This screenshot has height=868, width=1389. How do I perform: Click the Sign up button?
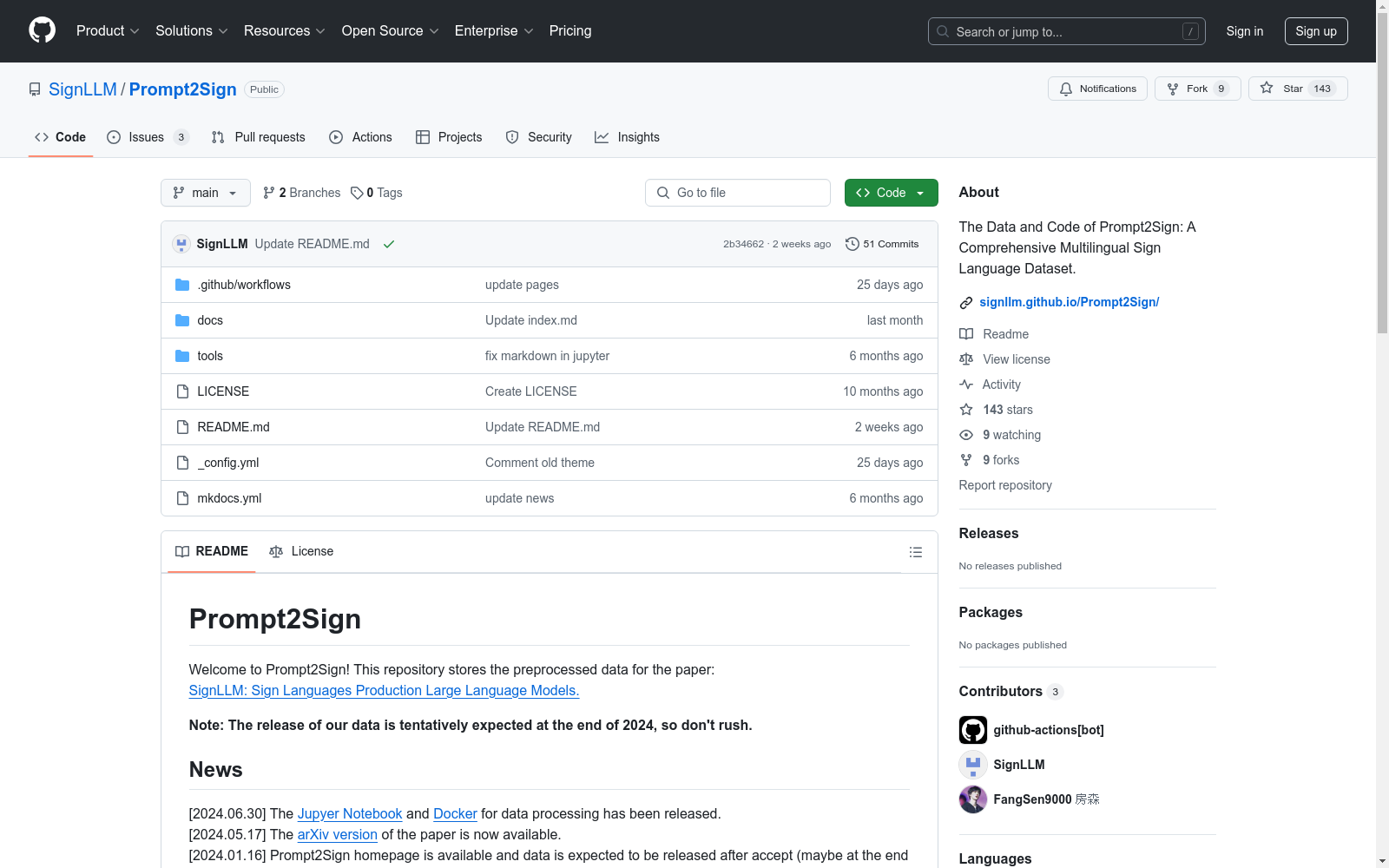[1316, 31]
